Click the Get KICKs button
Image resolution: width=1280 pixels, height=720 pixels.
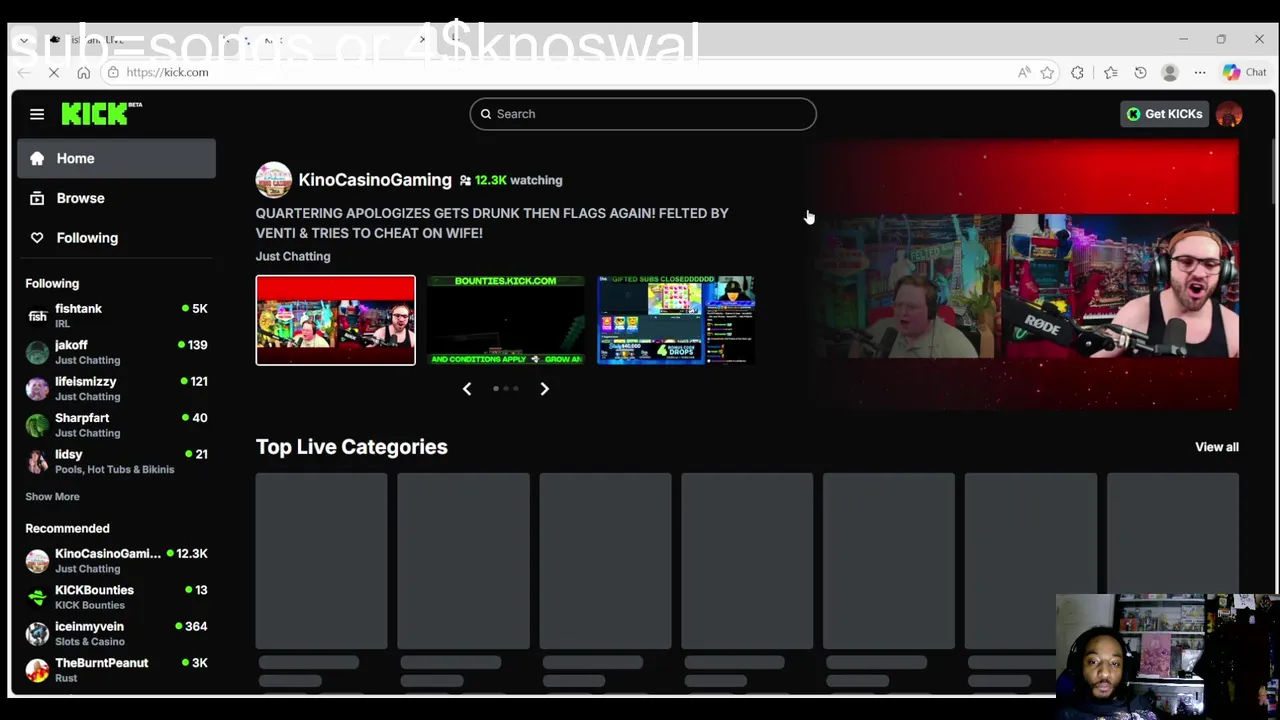pos(1164,114)
